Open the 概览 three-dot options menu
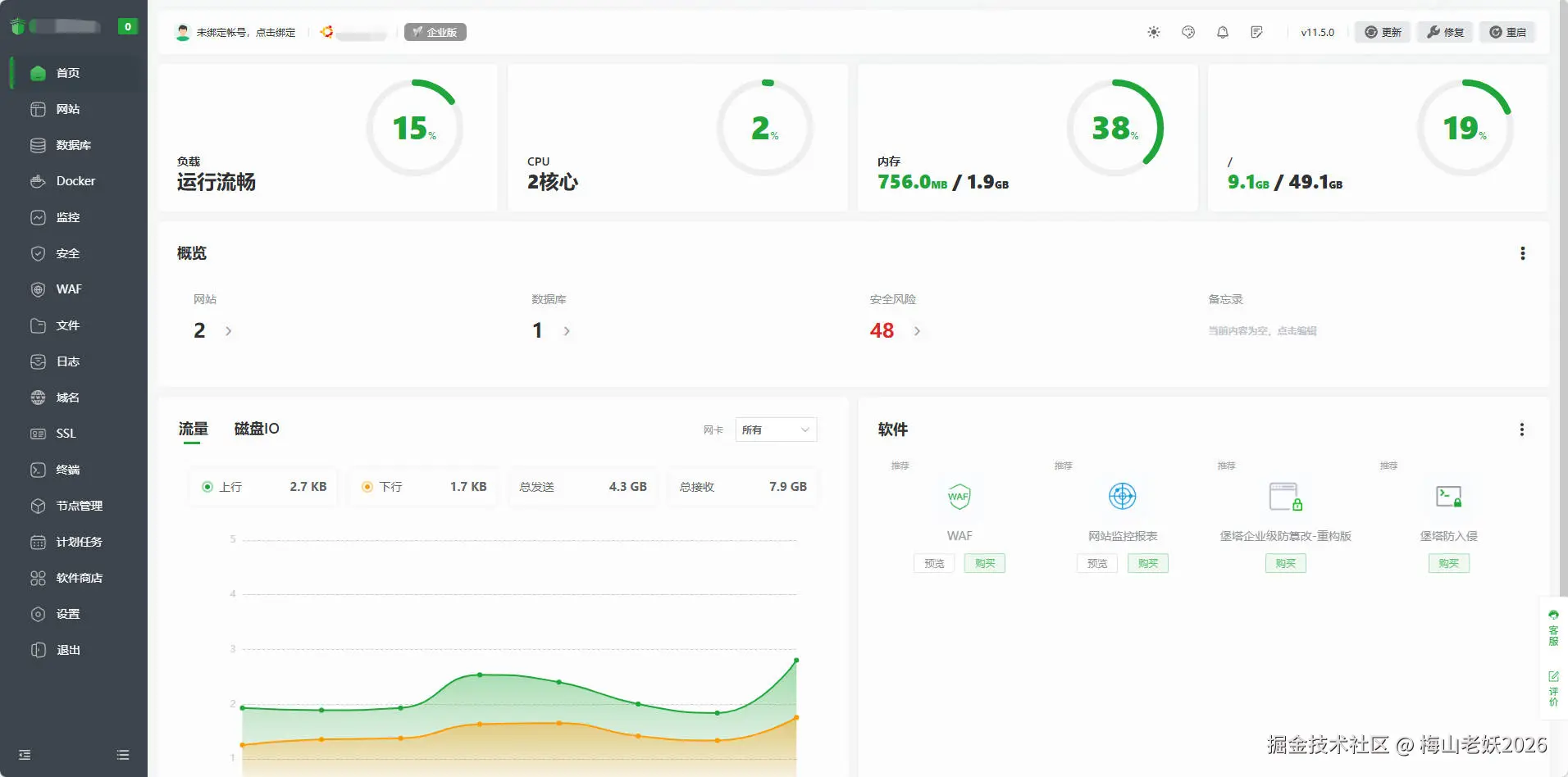Screen dimensions: 1568x777 [x=1523, y=253]
